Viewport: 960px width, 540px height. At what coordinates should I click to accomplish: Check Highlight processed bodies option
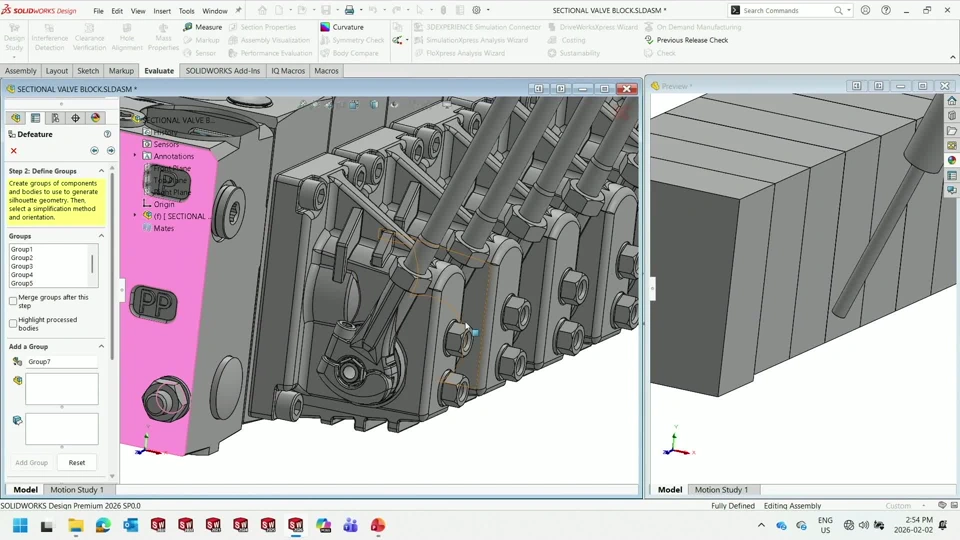pos(13,324)
